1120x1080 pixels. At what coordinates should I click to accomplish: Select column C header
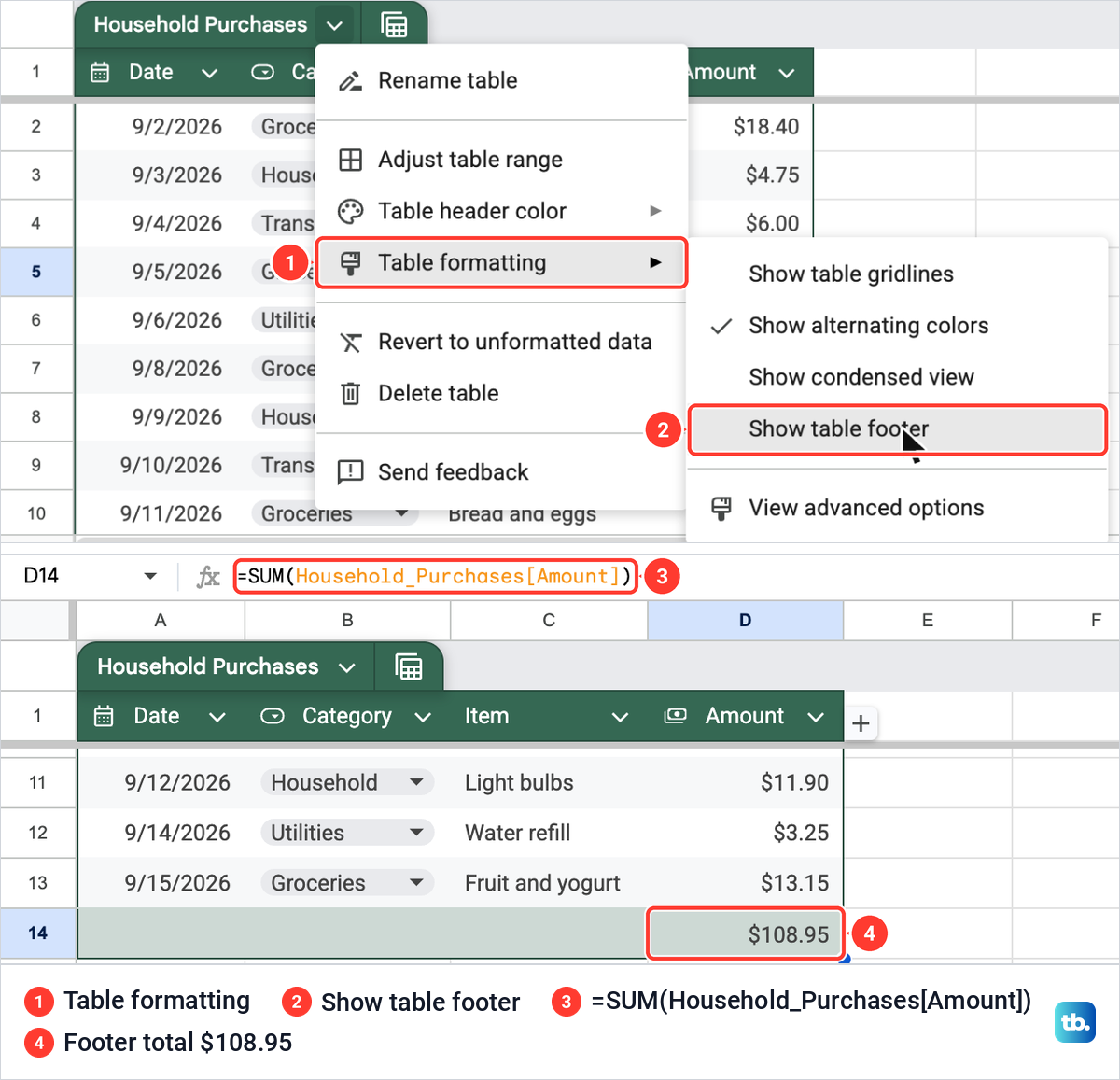point(549,621)
